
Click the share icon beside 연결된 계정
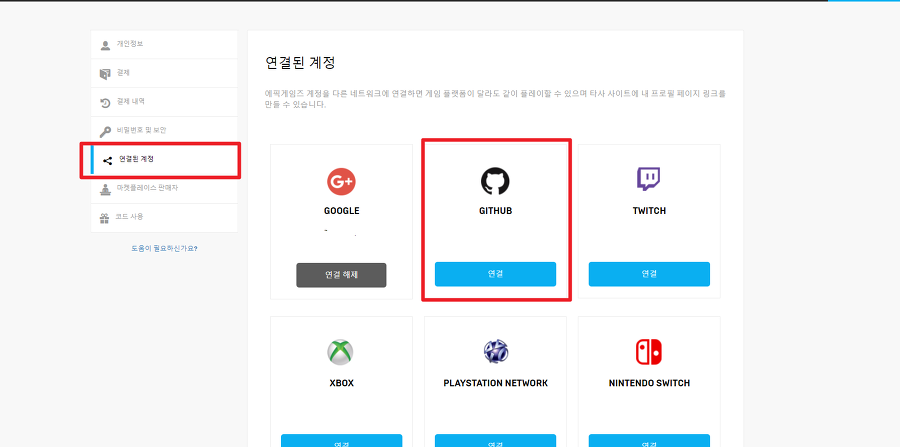coord(107,161)
